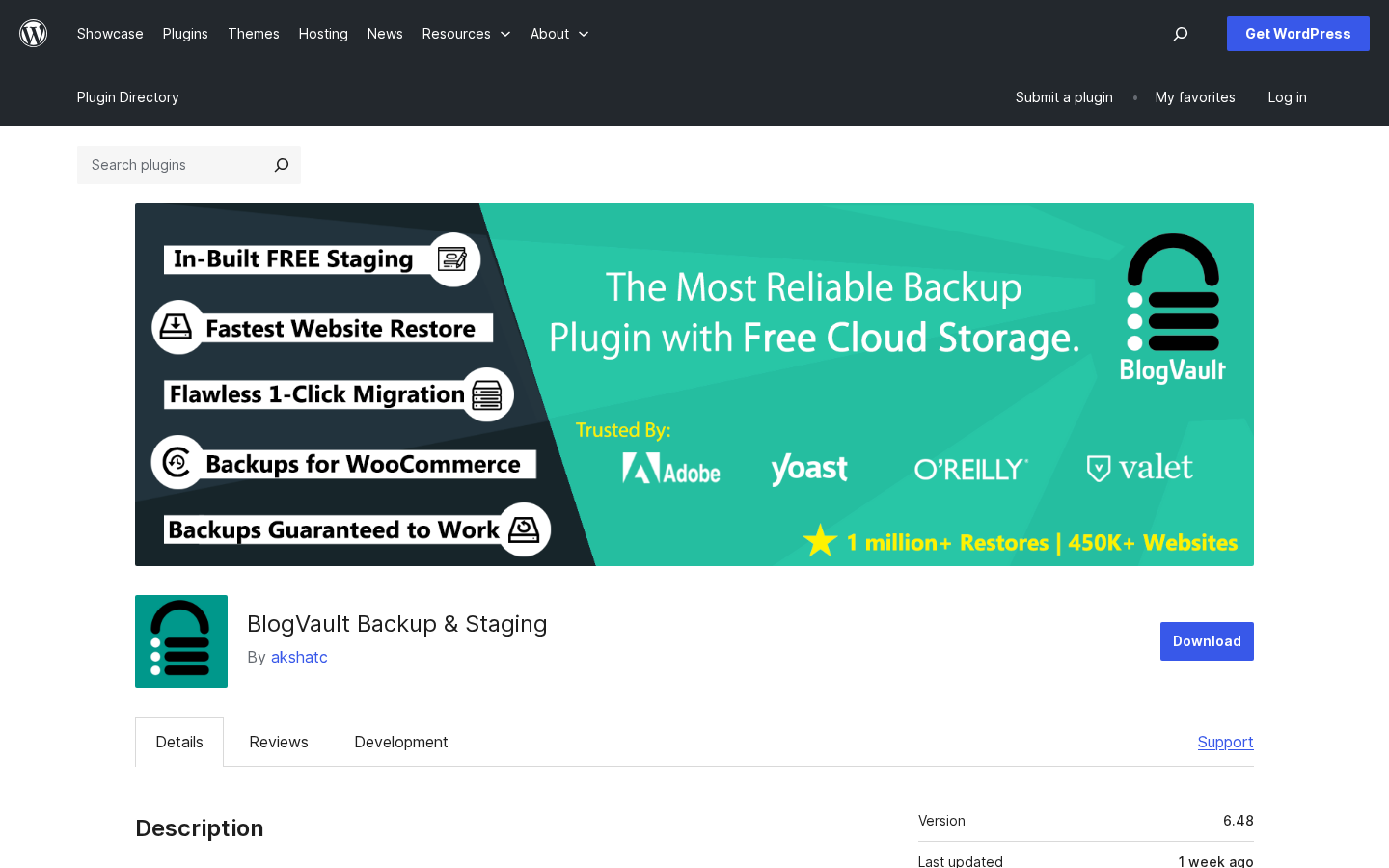The width and height of the screenshot is (1389, 868).
Task: Click the search plugins magnifier icon
Action: tap(282, 165)
